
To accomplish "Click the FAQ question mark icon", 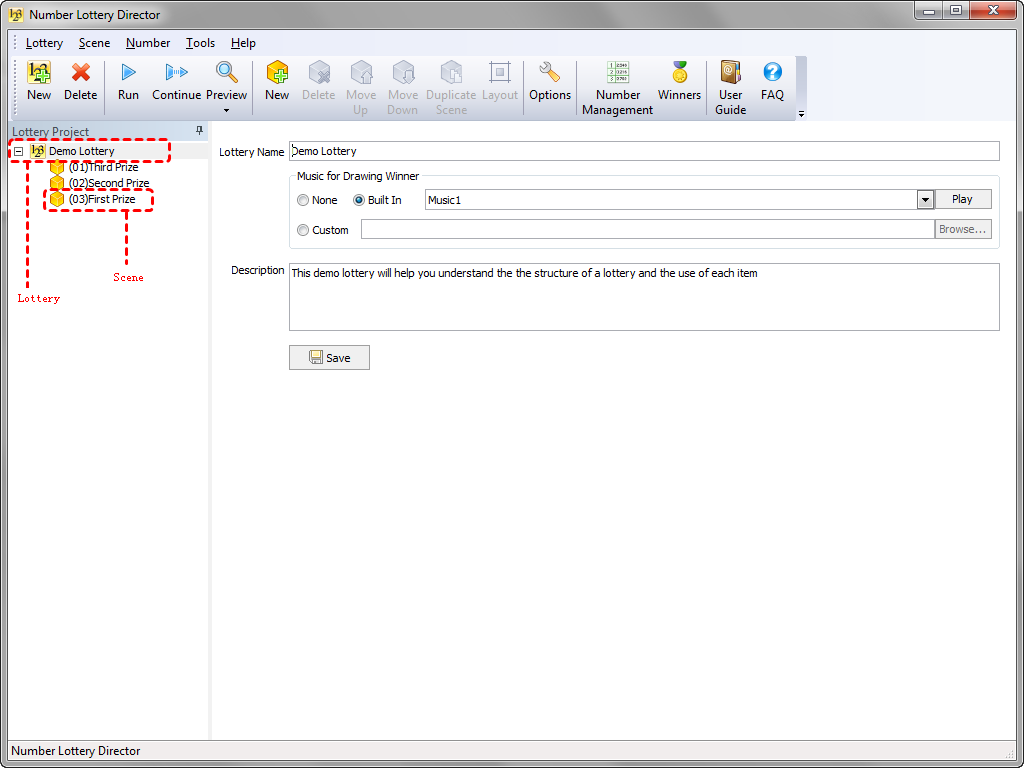I will (772, 73).
